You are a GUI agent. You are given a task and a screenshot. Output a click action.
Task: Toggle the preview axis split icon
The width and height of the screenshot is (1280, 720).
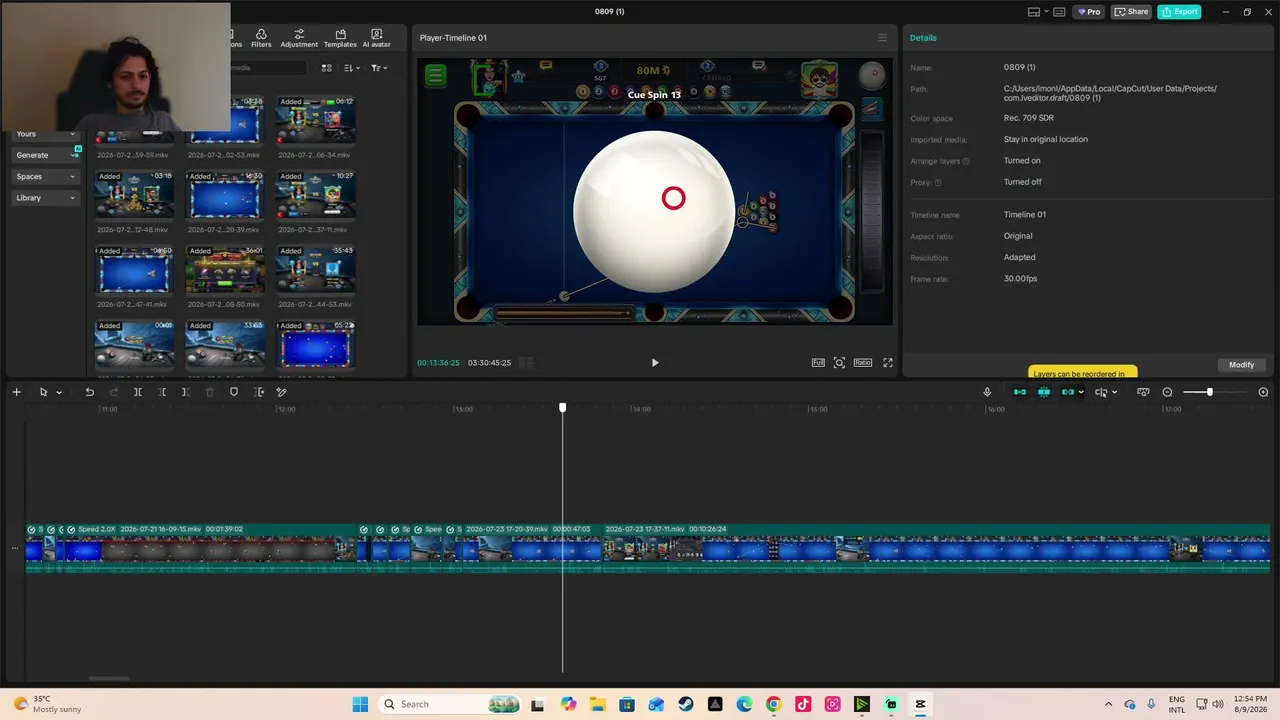[x=1101, y=392]
